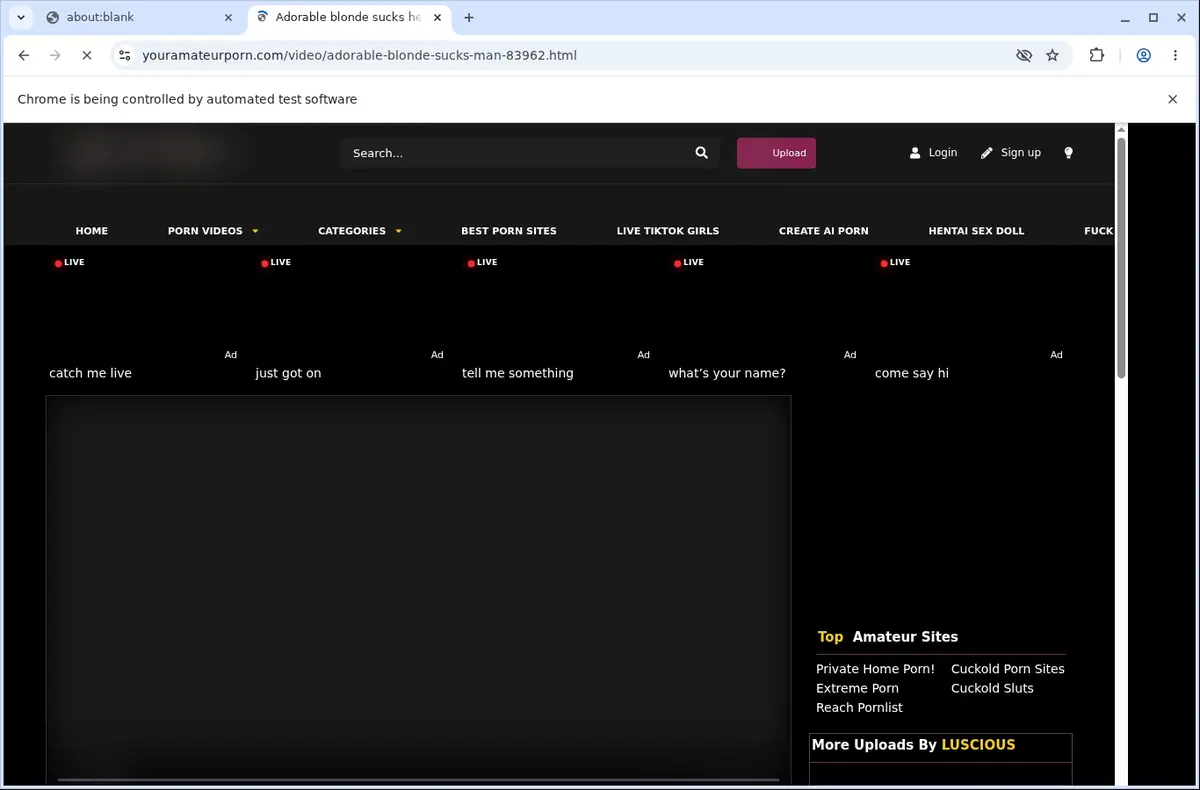The width and height of the screenshot is (1200, 790).
Task: Open a new browser tab
Action: (x=469, y=17)
